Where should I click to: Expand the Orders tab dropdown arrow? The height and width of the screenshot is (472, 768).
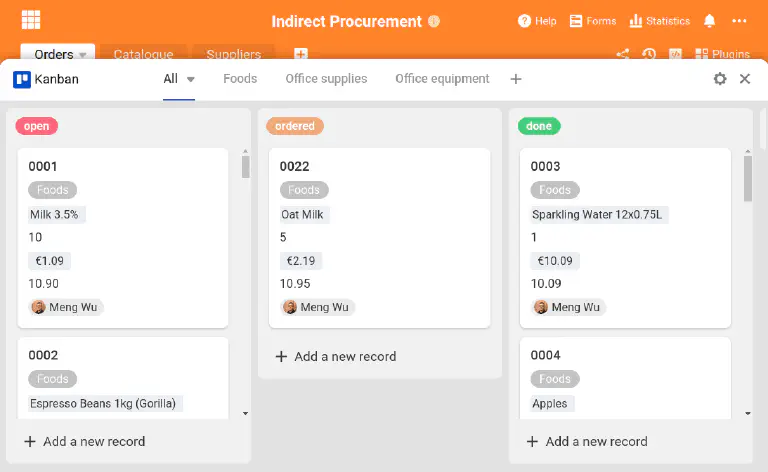pos(83,54)
